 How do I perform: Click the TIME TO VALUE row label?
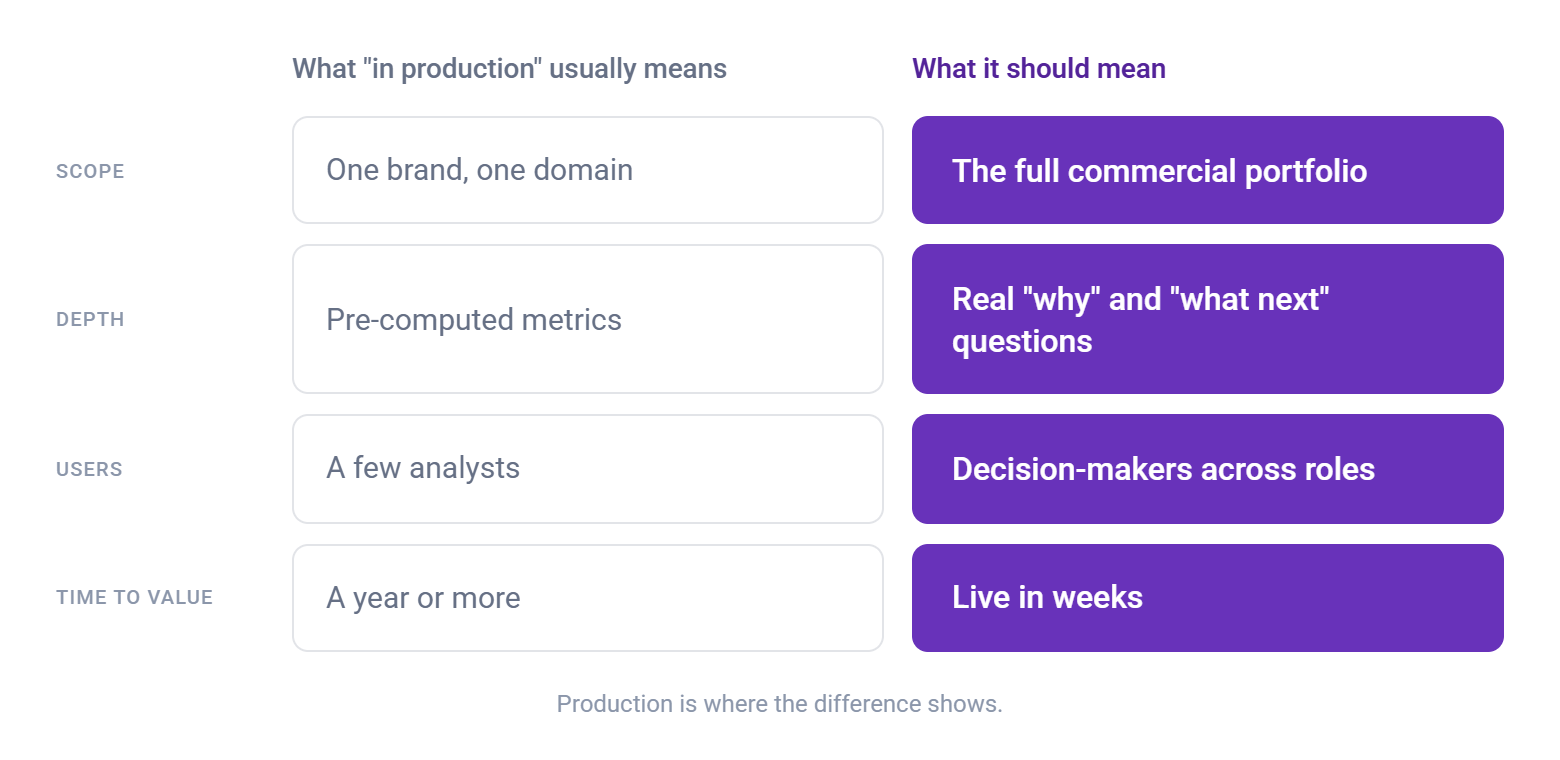coord(134,597)
